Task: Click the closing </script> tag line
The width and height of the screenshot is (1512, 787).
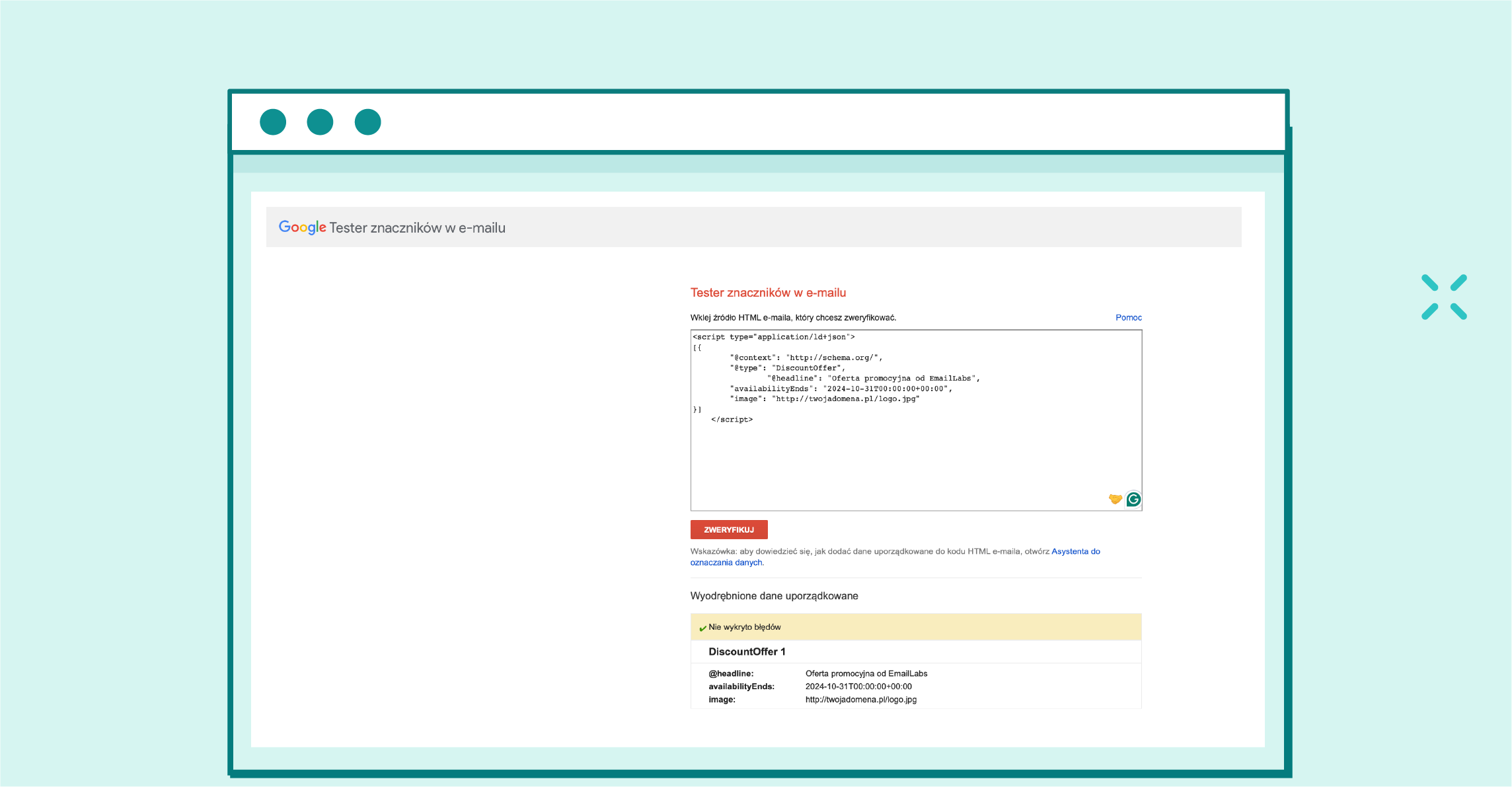Action: coord(732,420)
